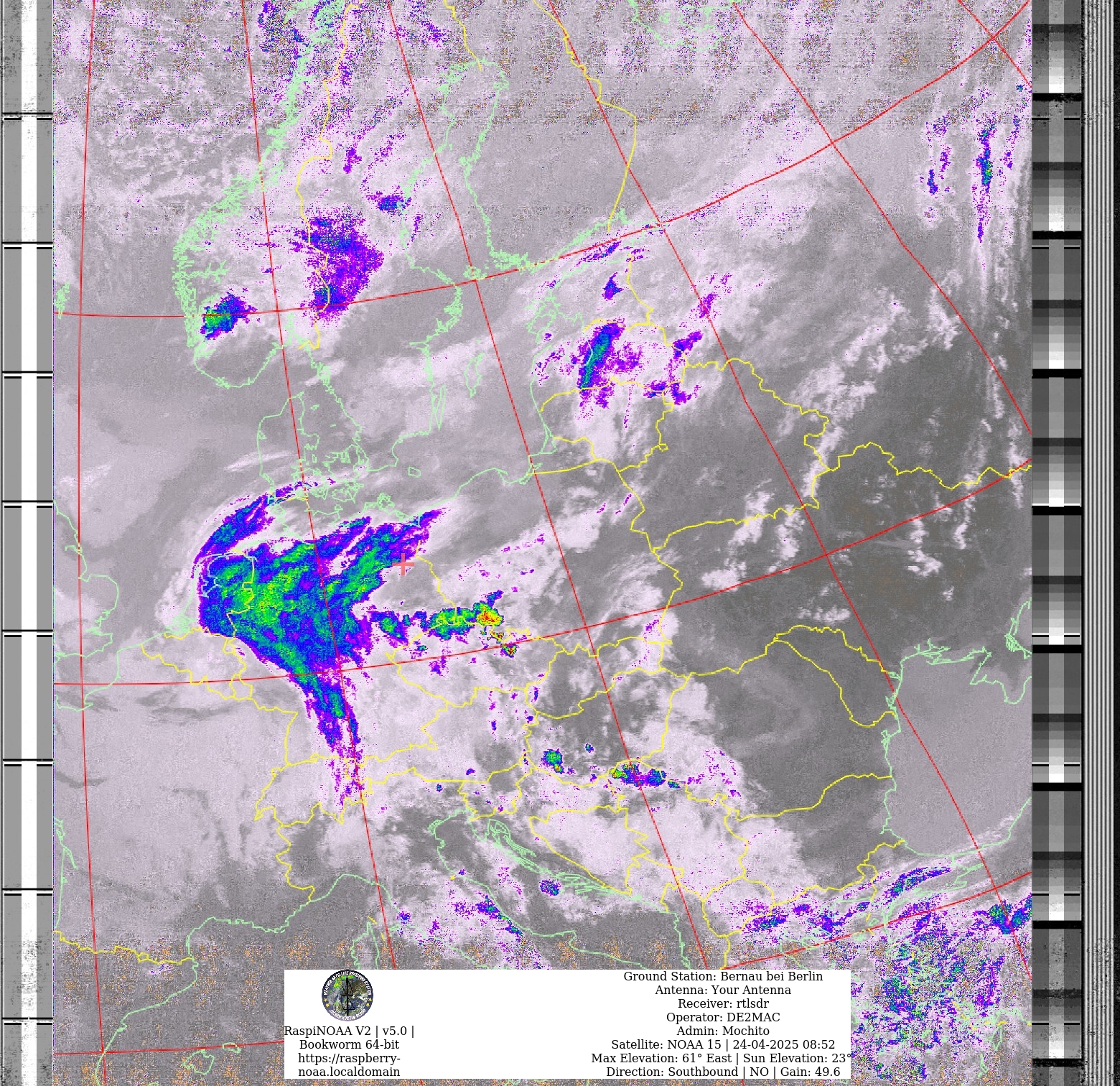Select the 'Receiver: rtlsdr' line
Viewport: 1120px width, 1086px height.
click(723, 1003)
